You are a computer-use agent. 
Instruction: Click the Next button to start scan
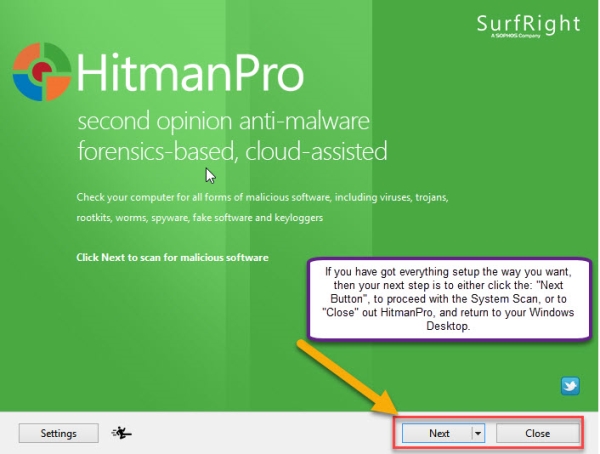437,433
